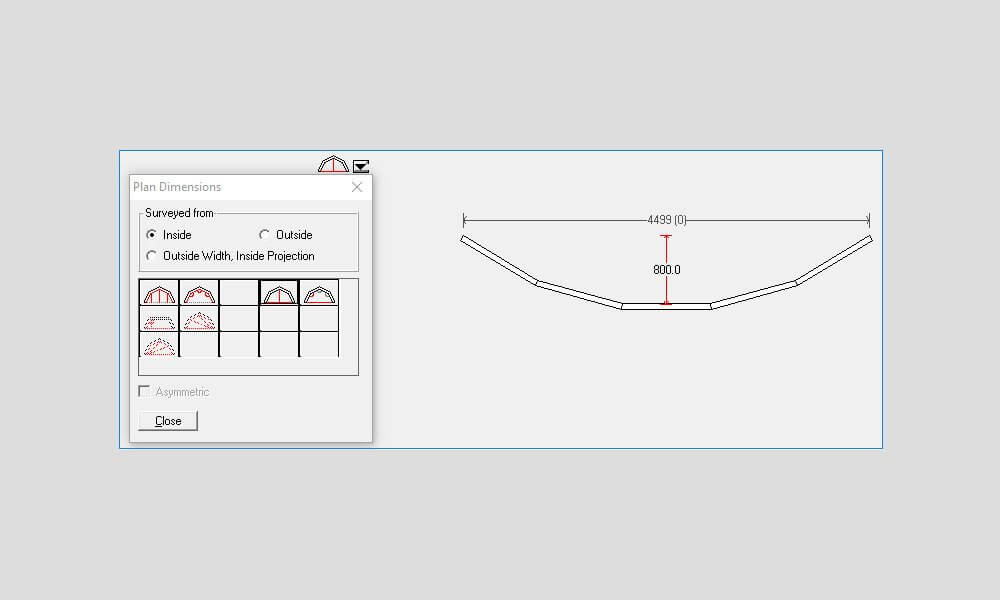This screenshot has width=1000, height=600.
Task: Select the faceted Victorian plan shape icon
Action: [x=158, y=293]
